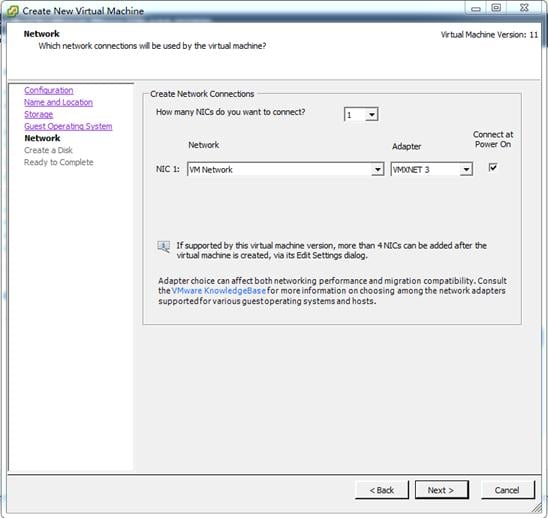Expand the NIC count dropdown
548x518 pixels.
372,115
